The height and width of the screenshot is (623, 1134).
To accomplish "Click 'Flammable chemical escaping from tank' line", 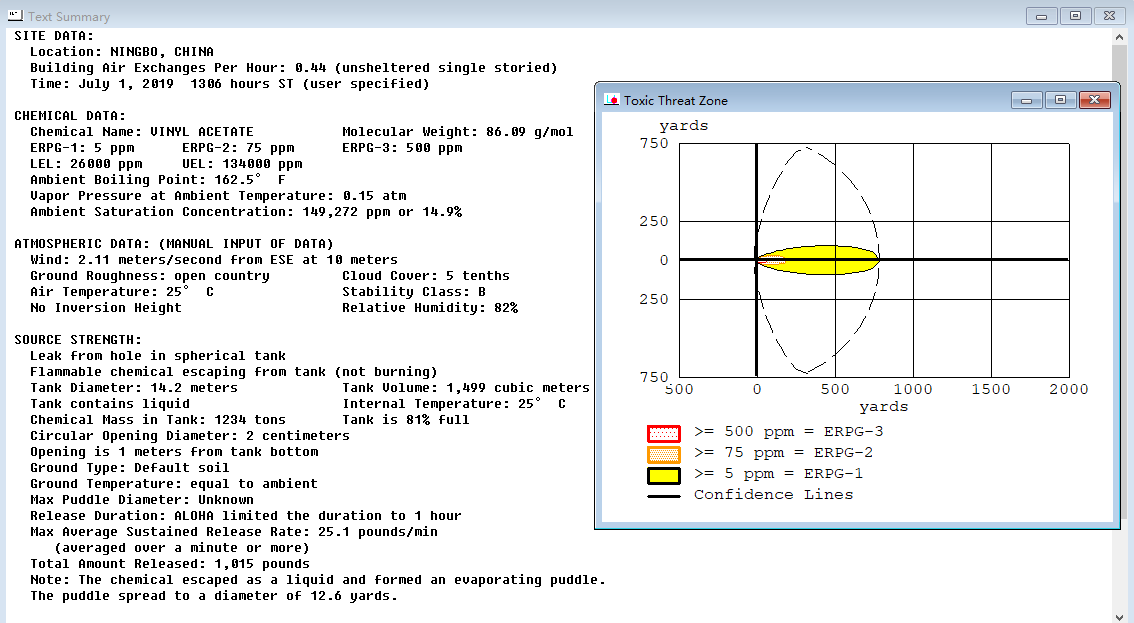I will (x=234, y=371).
